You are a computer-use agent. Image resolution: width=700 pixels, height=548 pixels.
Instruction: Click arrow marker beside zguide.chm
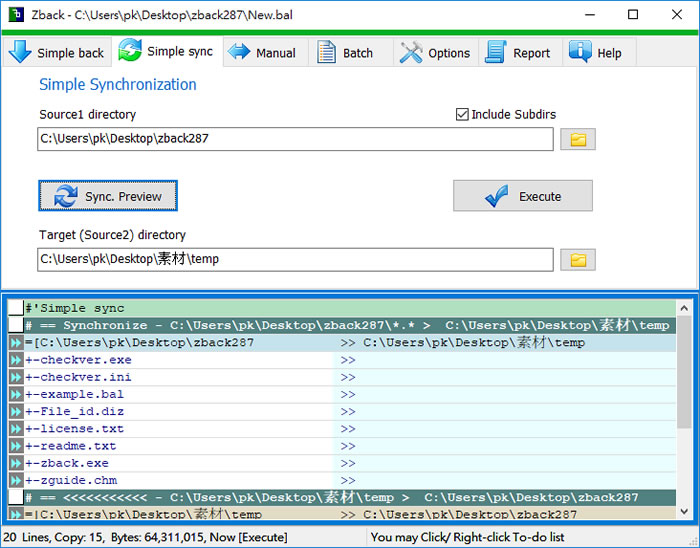coord(16,481)
